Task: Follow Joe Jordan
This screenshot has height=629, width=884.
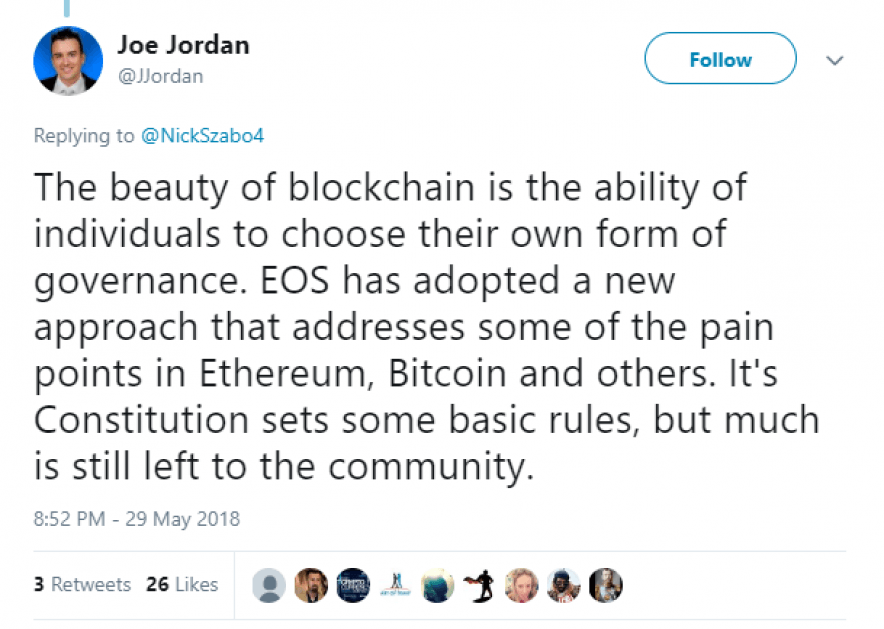Action: [x=720, y=60]
